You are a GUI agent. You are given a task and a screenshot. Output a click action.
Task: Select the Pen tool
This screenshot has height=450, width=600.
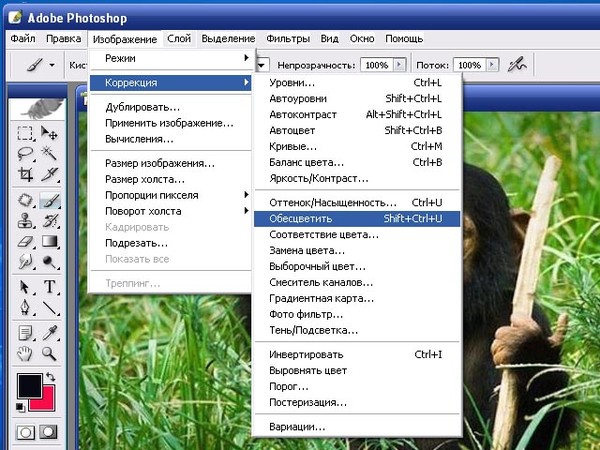tap(25, 308)
